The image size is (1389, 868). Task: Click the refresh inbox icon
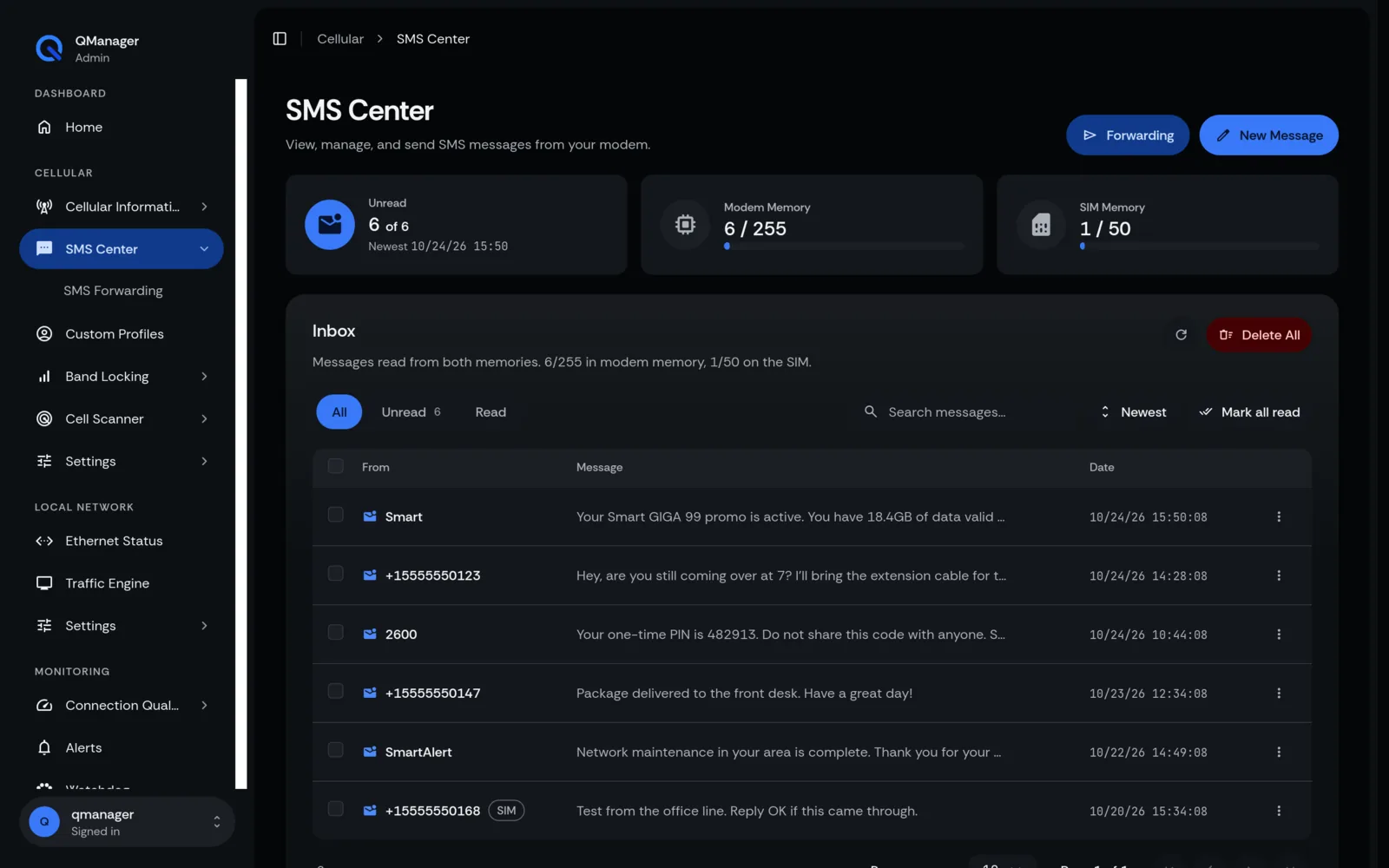1181,335
